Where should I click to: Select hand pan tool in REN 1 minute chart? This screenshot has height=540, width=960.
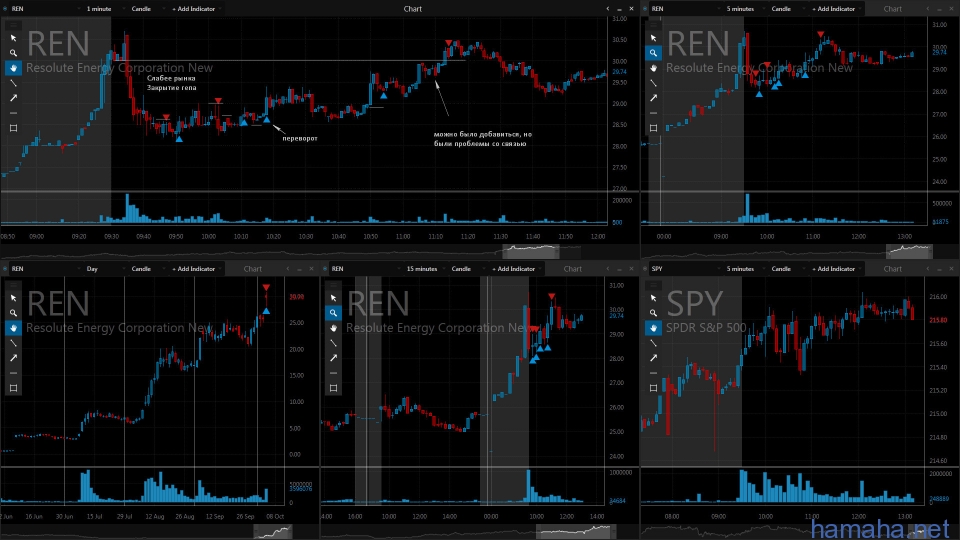pyautogui.click(x=13, y=68)
